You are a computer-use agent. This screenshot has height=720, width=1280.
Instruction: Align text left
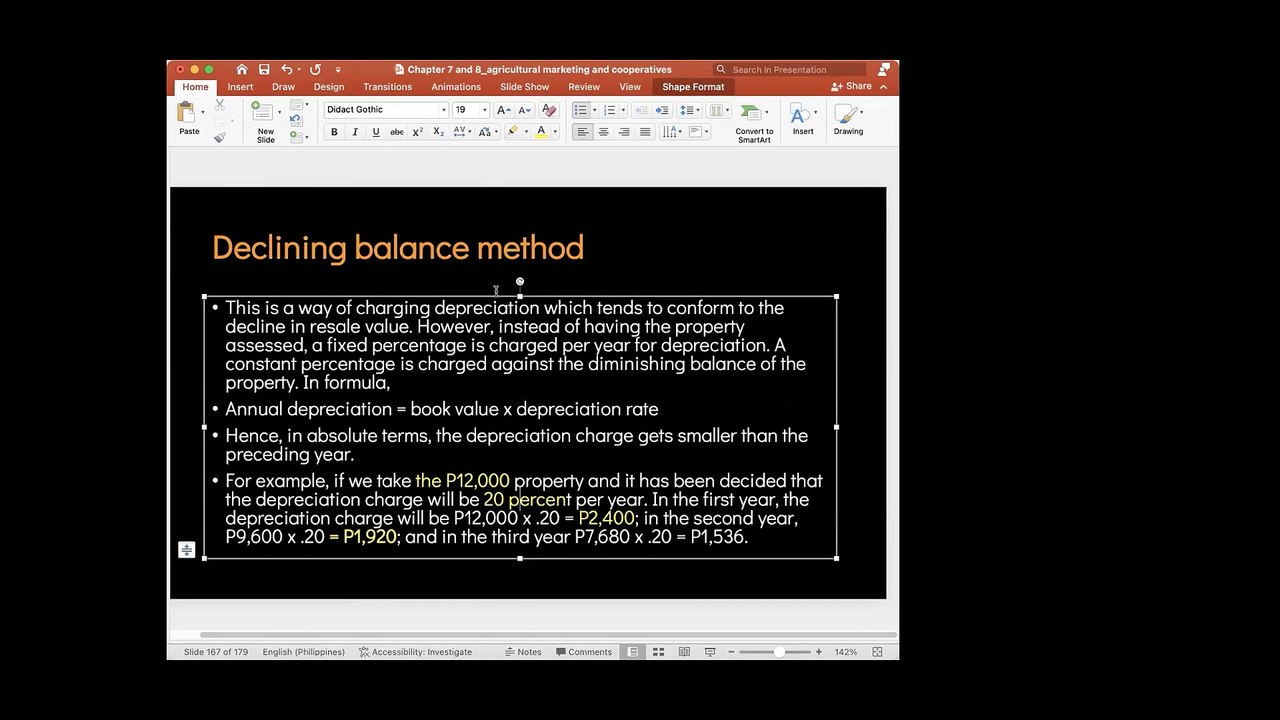583,132
